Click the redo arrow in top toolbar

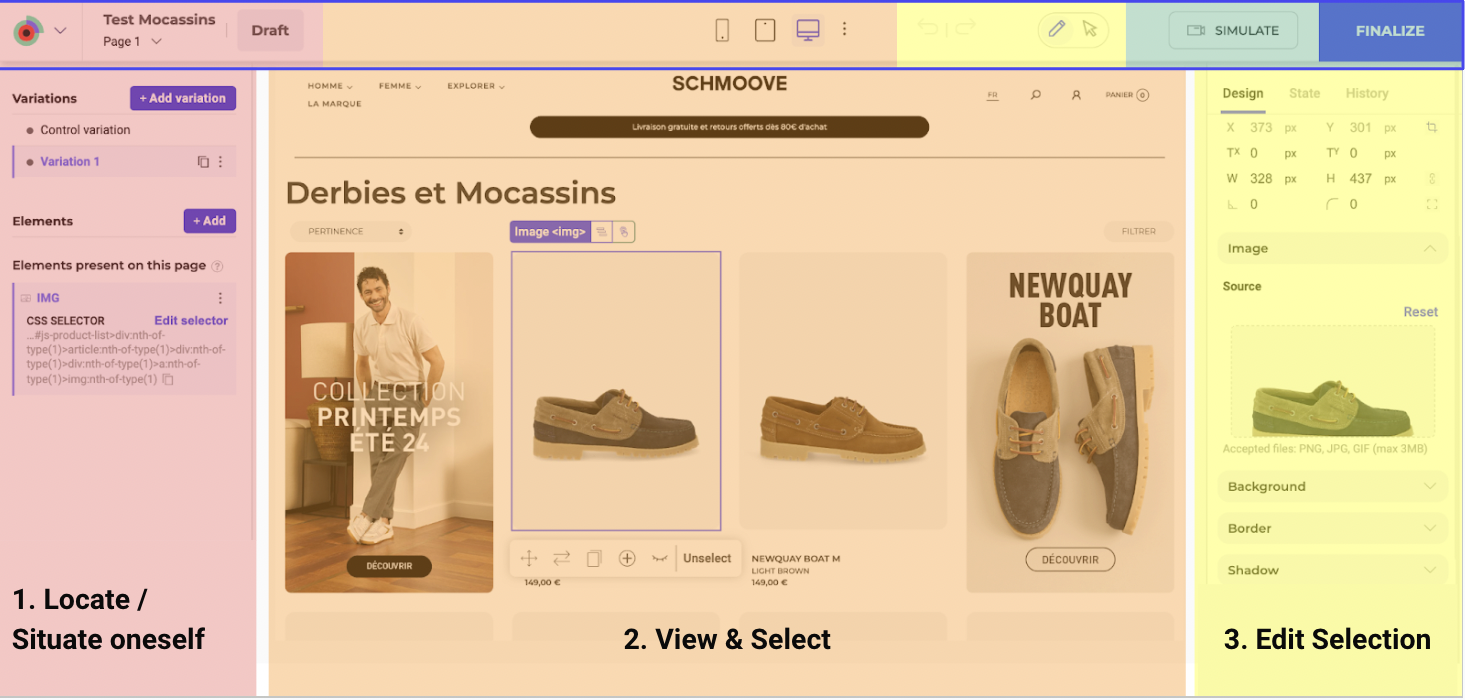(x=965, y=29)
